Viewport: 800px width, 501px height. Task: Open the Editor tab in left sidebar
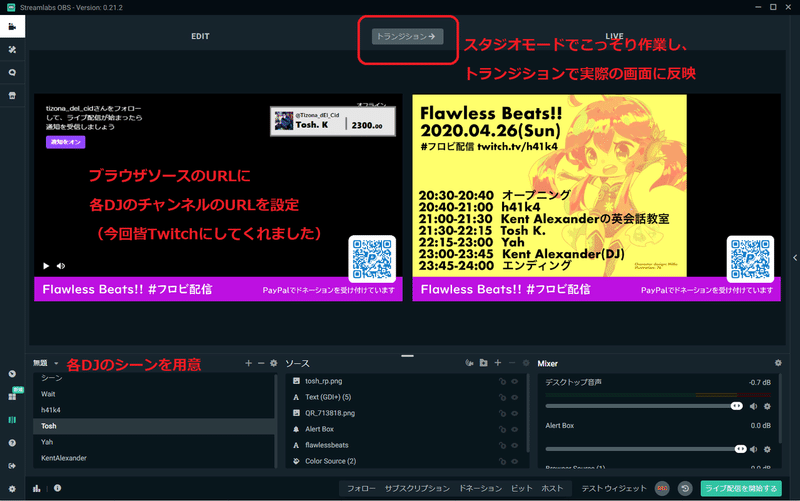point(12,27)
